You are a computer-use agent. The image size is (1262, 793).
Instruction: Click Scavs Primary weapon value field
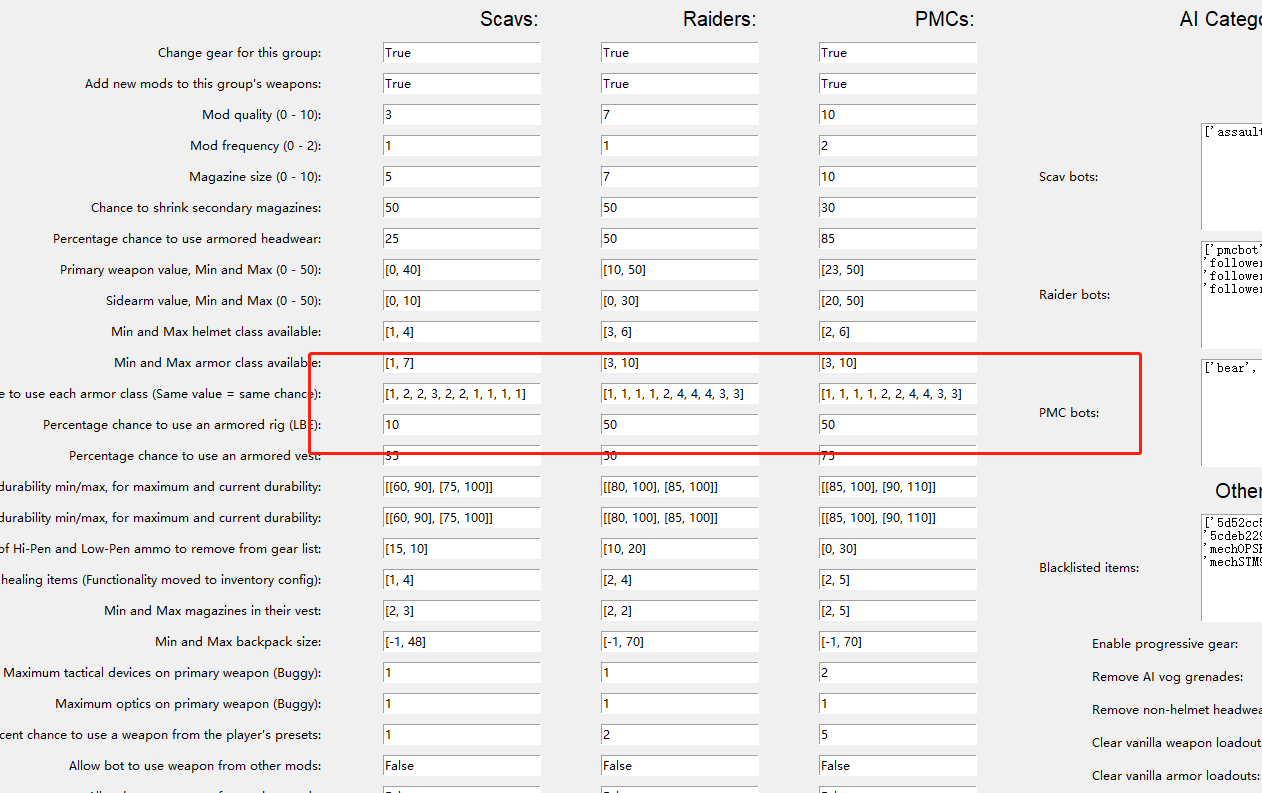(461, 270)
